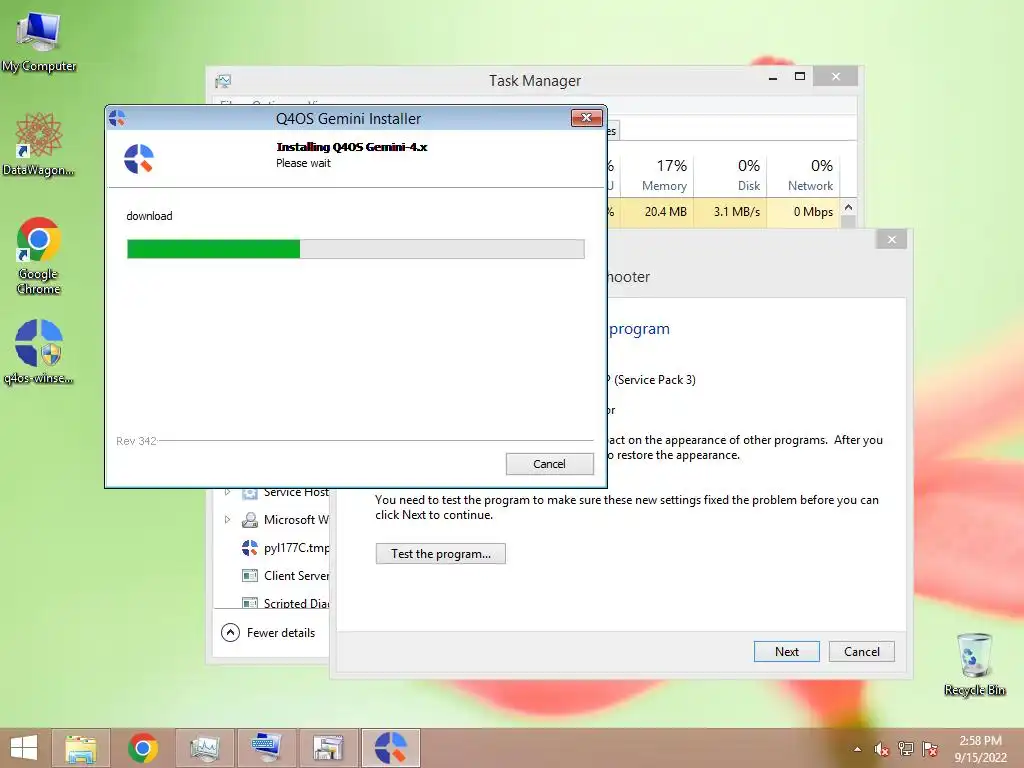Show hidden tray icons

point(857,749)
